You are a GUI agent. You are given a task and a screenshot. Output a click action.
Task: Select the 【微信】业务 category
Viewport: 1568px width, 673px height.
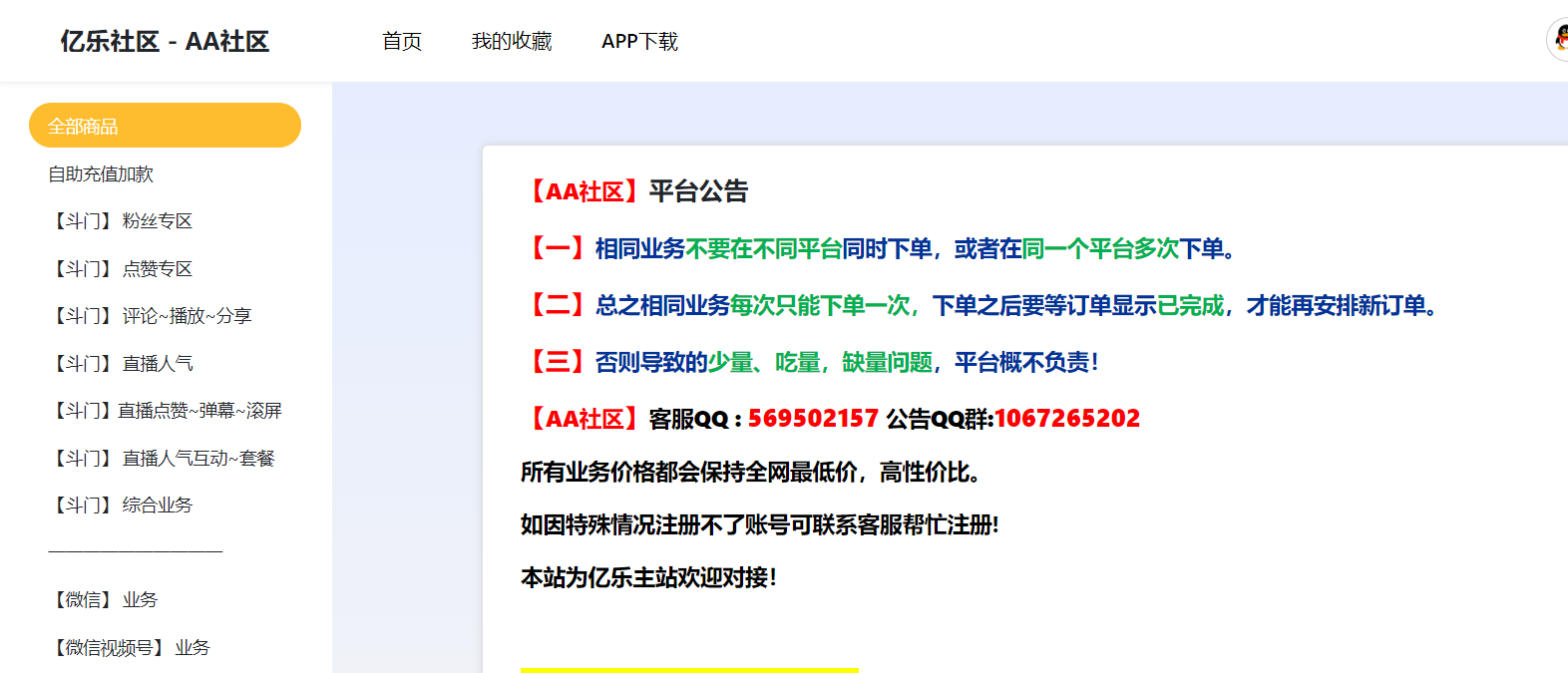(x=103, y=600)
